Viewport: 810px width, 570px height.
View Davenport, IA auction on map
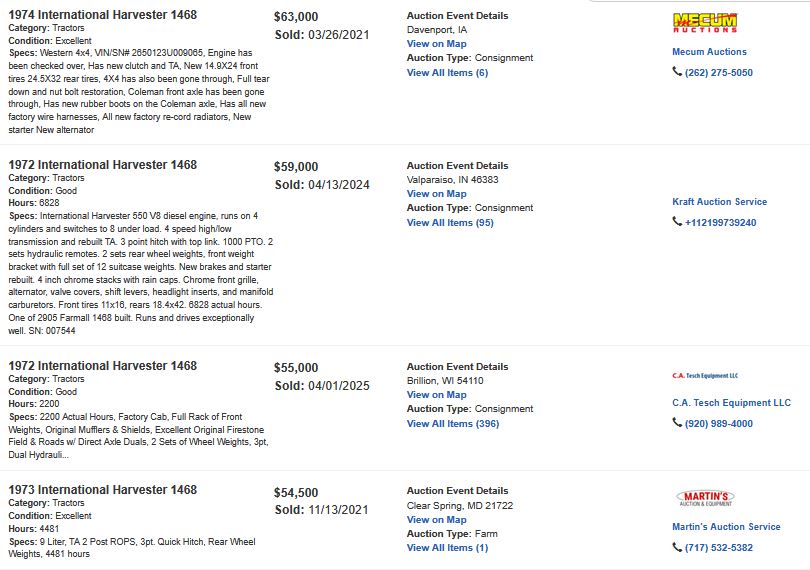[x=437, y=44]
